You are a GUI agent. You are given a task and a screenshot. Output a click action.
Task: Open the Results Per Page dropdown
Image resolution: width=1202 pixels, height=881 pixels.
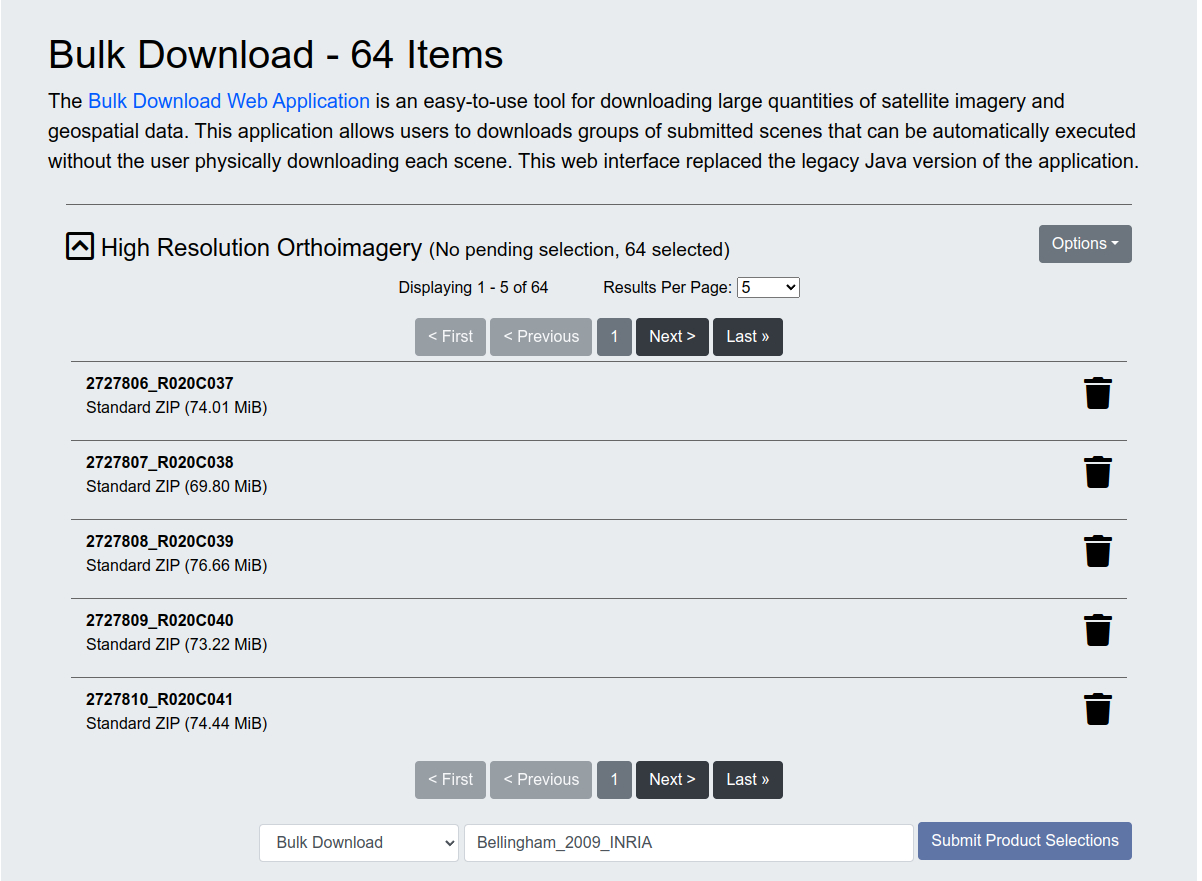coord(767,288)
